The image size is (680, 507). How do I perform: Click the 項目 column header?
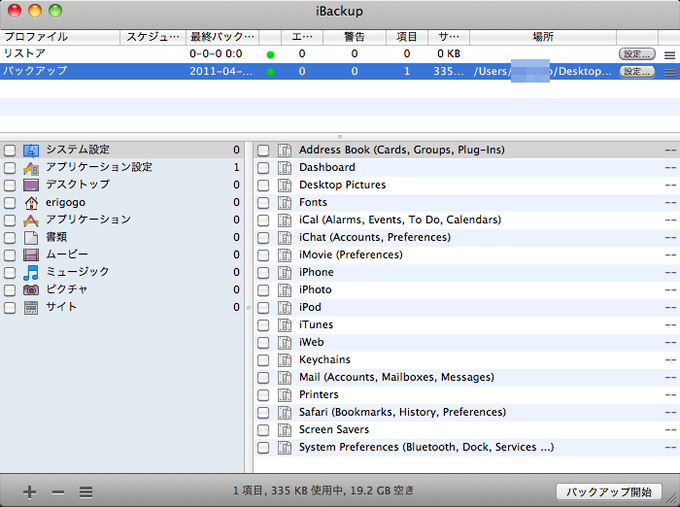click(x=407, y=37)
